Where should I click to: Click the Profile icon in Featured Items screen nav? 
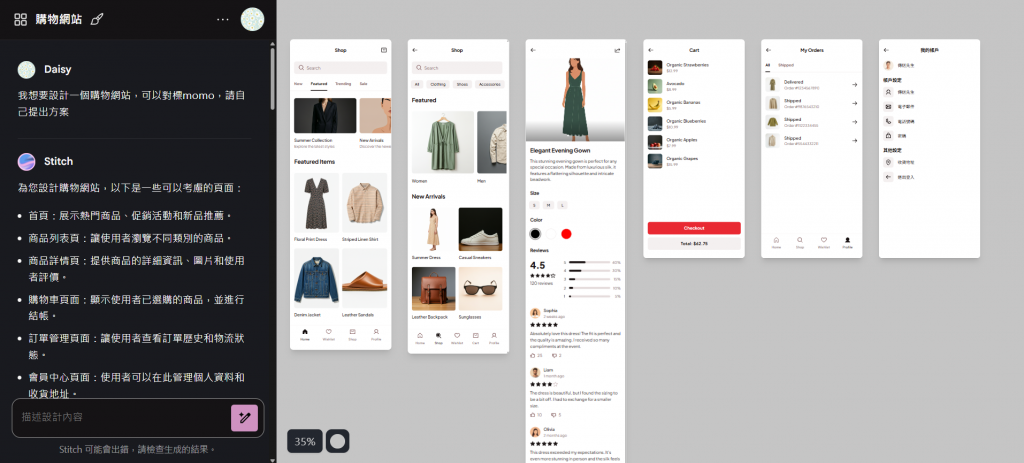[x=376, y=334]
